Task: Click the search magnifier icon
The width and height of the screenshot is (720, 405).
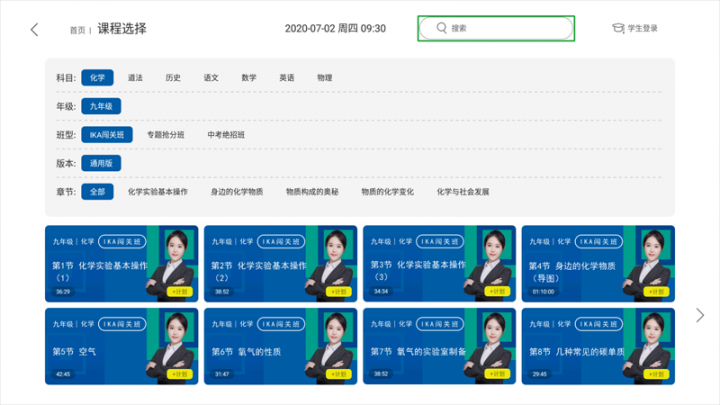Action: click(x=441, y=28)
